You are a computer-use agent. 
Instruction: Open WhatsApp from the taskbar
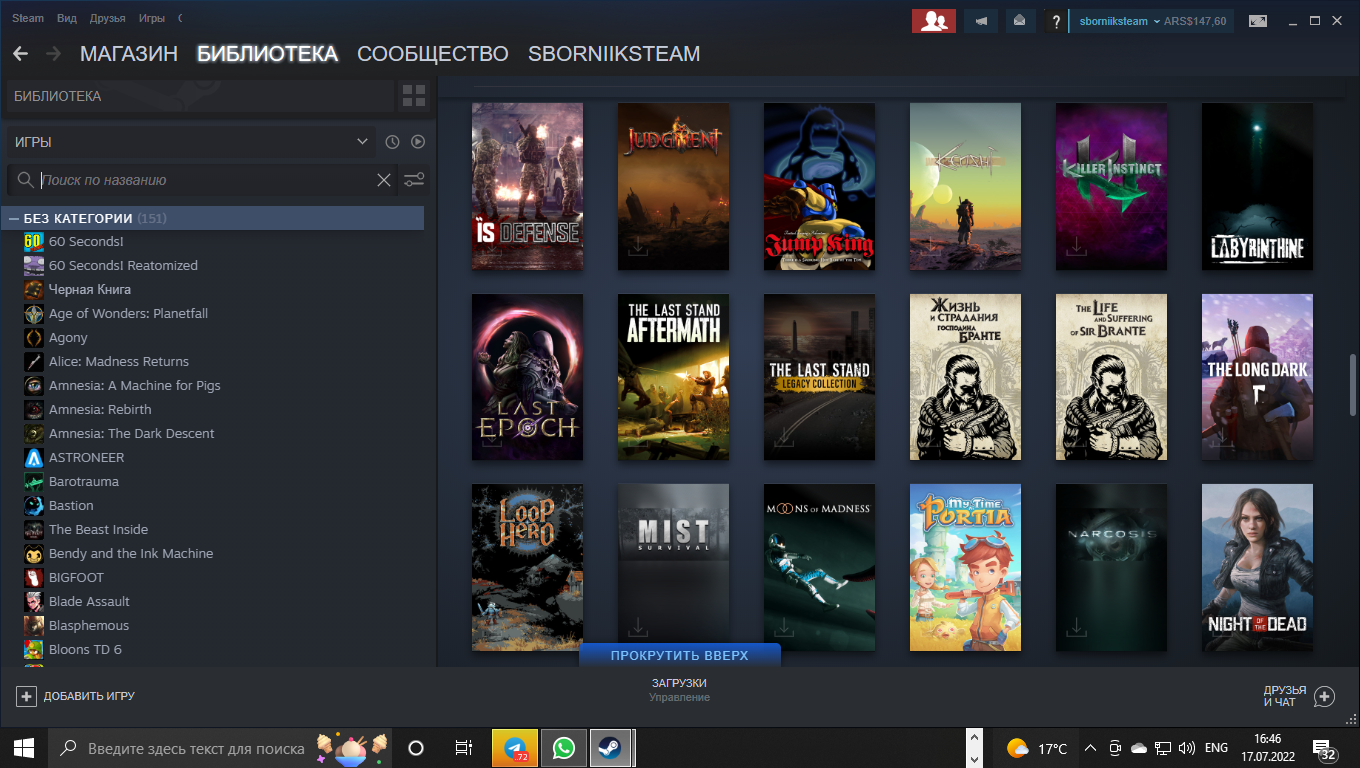click(564, 748)
